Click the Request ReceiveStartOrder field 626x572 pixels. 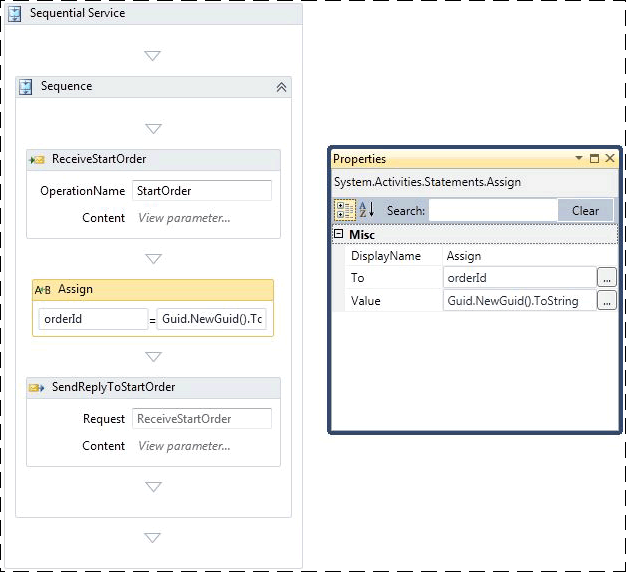(202, 419)
